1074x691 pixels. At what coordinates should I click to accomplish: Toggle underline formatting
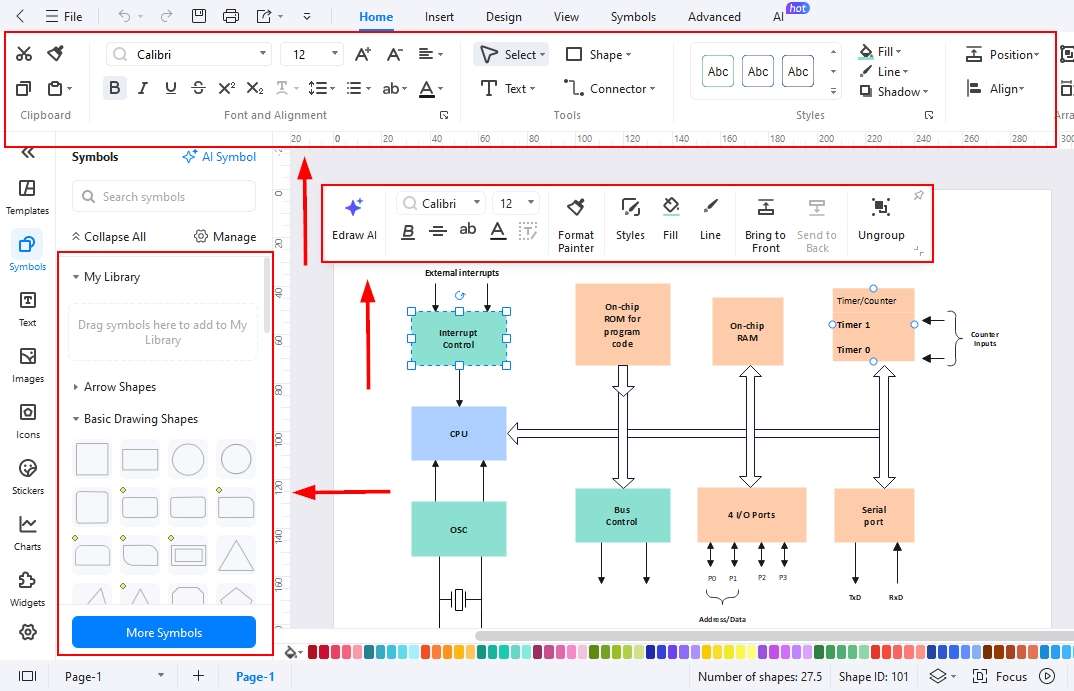pyautogui.click(x=170, y=88)
